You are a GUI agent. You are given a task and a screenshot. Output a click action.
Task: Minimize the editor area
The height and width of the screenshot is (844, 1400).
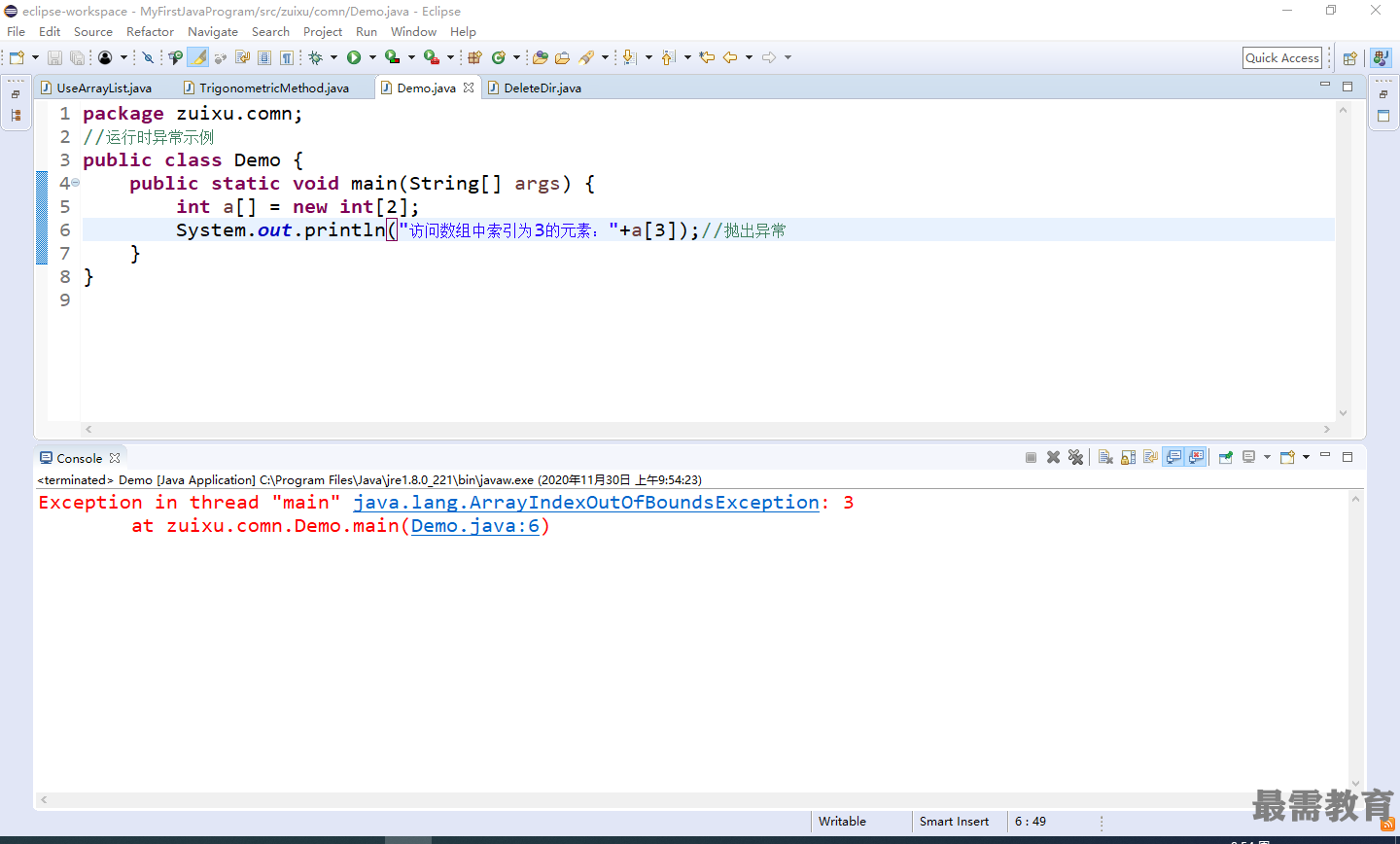tap(1325, 86)
